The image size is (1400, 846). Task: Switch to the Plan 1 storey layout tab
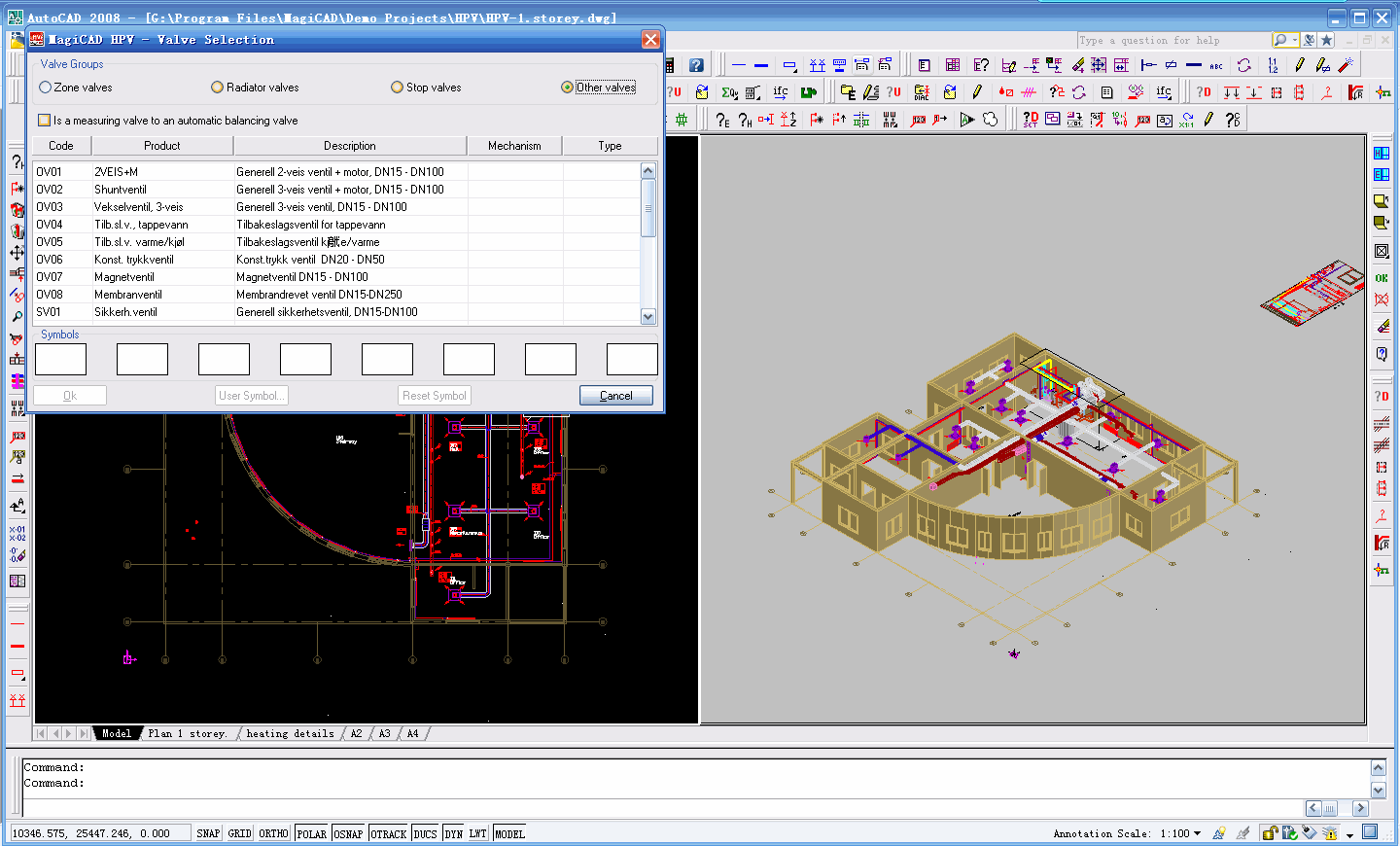click(188, 733)
